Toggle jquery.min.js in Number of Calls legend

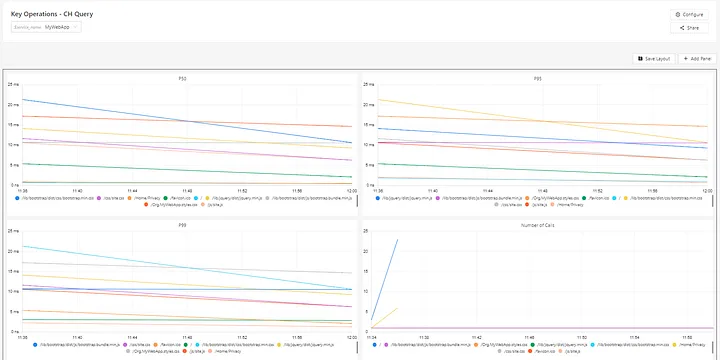[x=559, y=344]
